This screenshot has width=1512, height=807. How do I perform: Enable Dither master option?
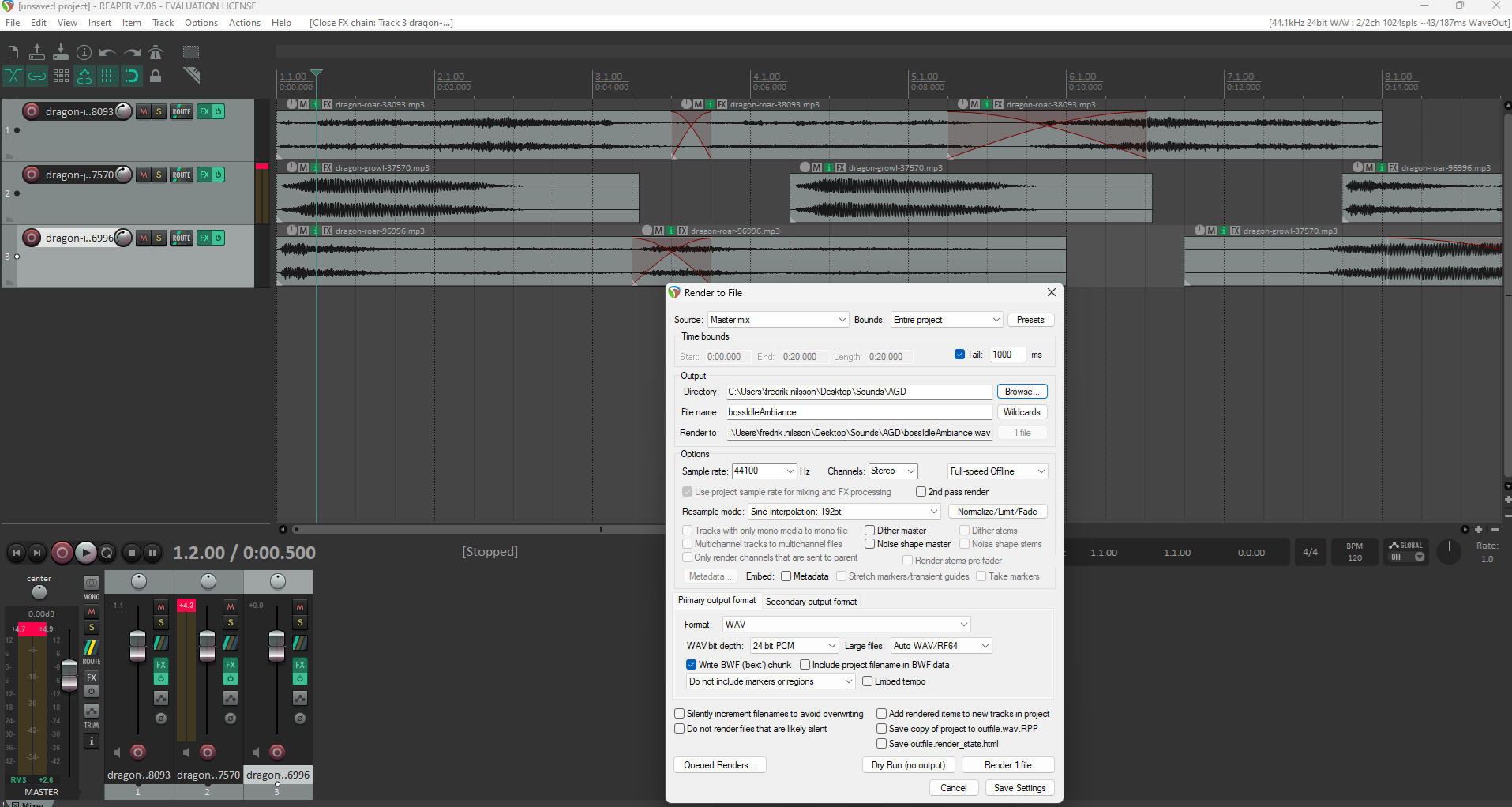[x=869, y=531]
